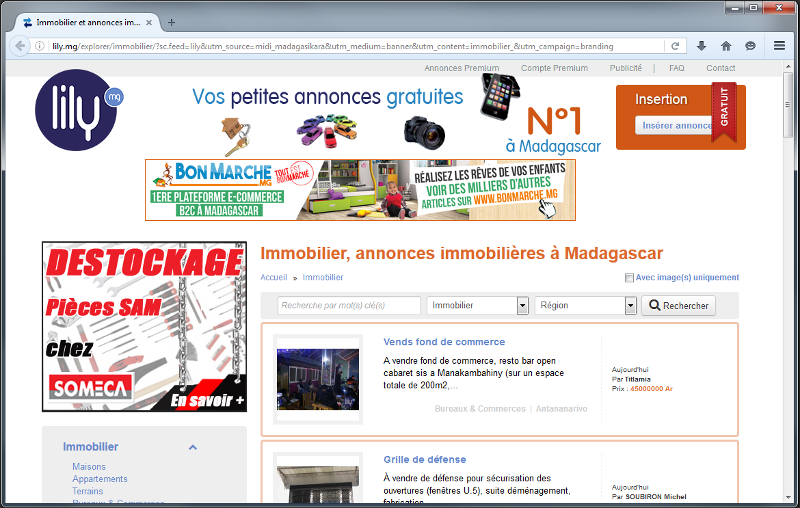Open Grille de défense listing title
Image resolution: width=800 pixels, height=508 pixels.
424,460
